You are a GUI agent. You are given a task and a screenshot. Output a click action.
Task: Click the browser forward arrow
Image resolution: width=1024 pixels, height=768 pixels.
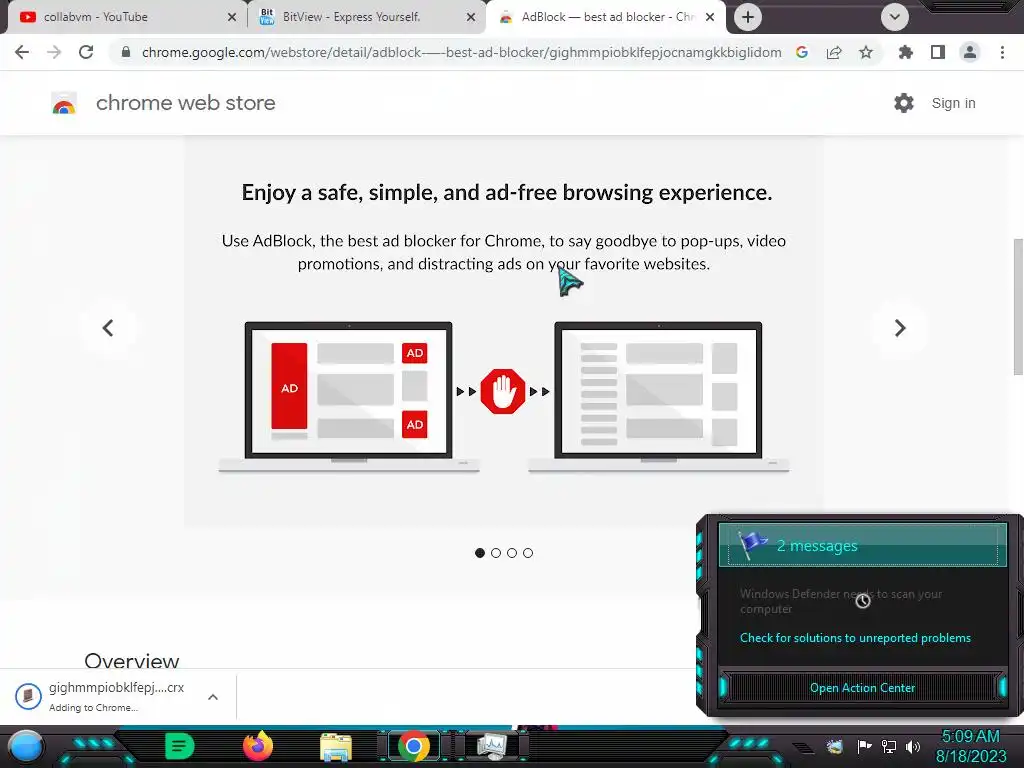tap(54, 52)
